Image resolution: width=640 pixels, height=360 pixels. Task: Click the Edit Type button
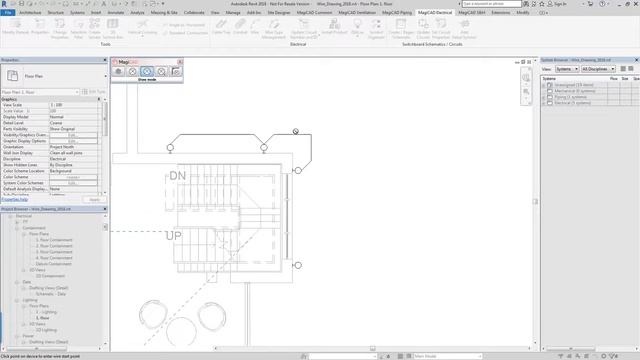pos(94,92)
